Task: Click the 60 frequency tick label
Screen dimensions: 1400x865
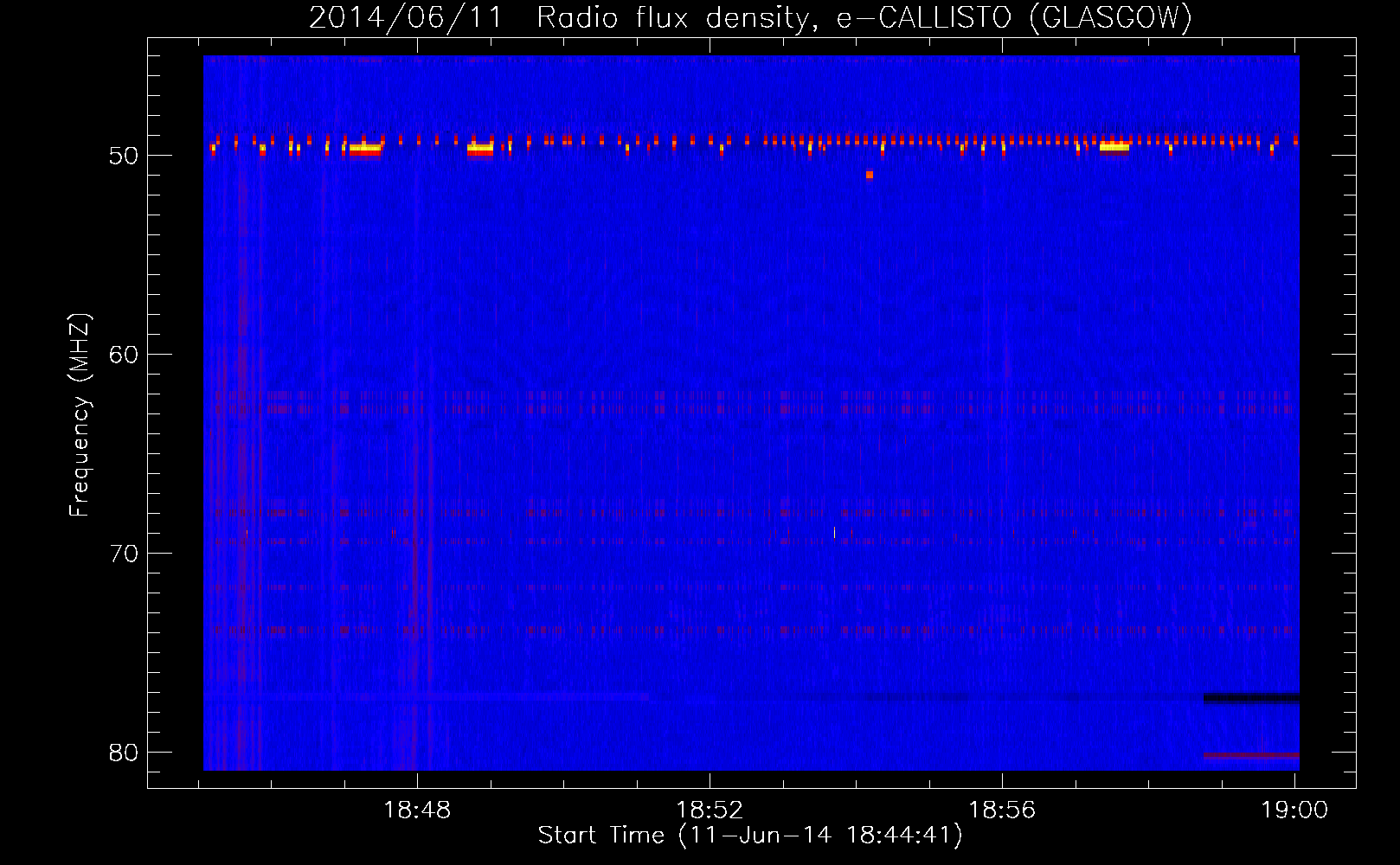Action: click(124, 355)
